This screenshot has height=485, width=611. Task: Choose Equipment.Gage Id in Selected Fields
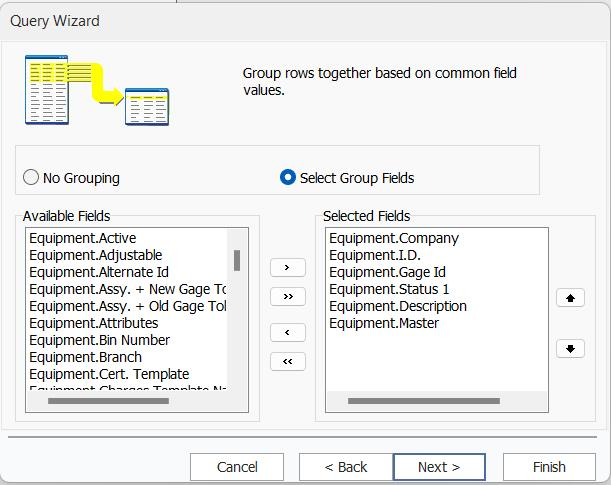coord(387,272)
